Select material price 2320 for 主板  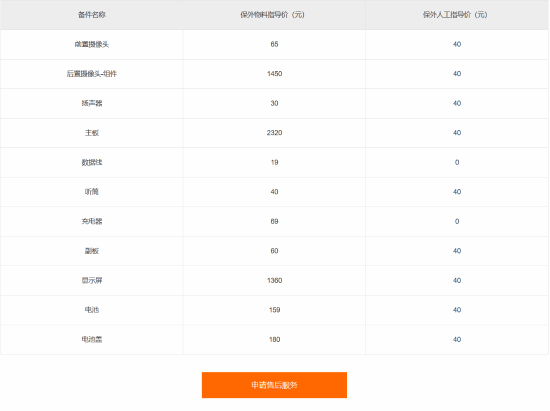[x=274, y=133]
